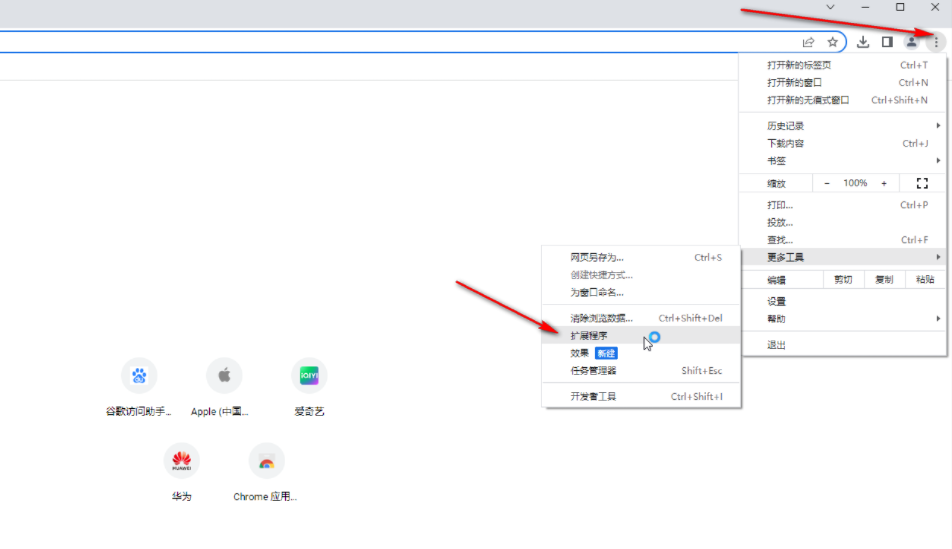
Task: Select 打开新的标签页
Action: 843,65
